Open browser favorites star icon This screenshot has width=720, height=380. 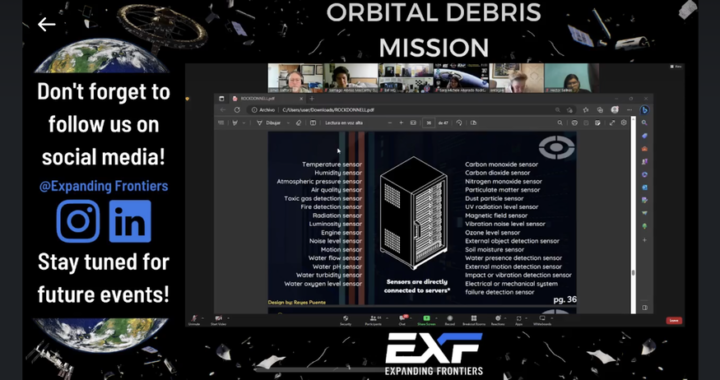click(585, 110)
